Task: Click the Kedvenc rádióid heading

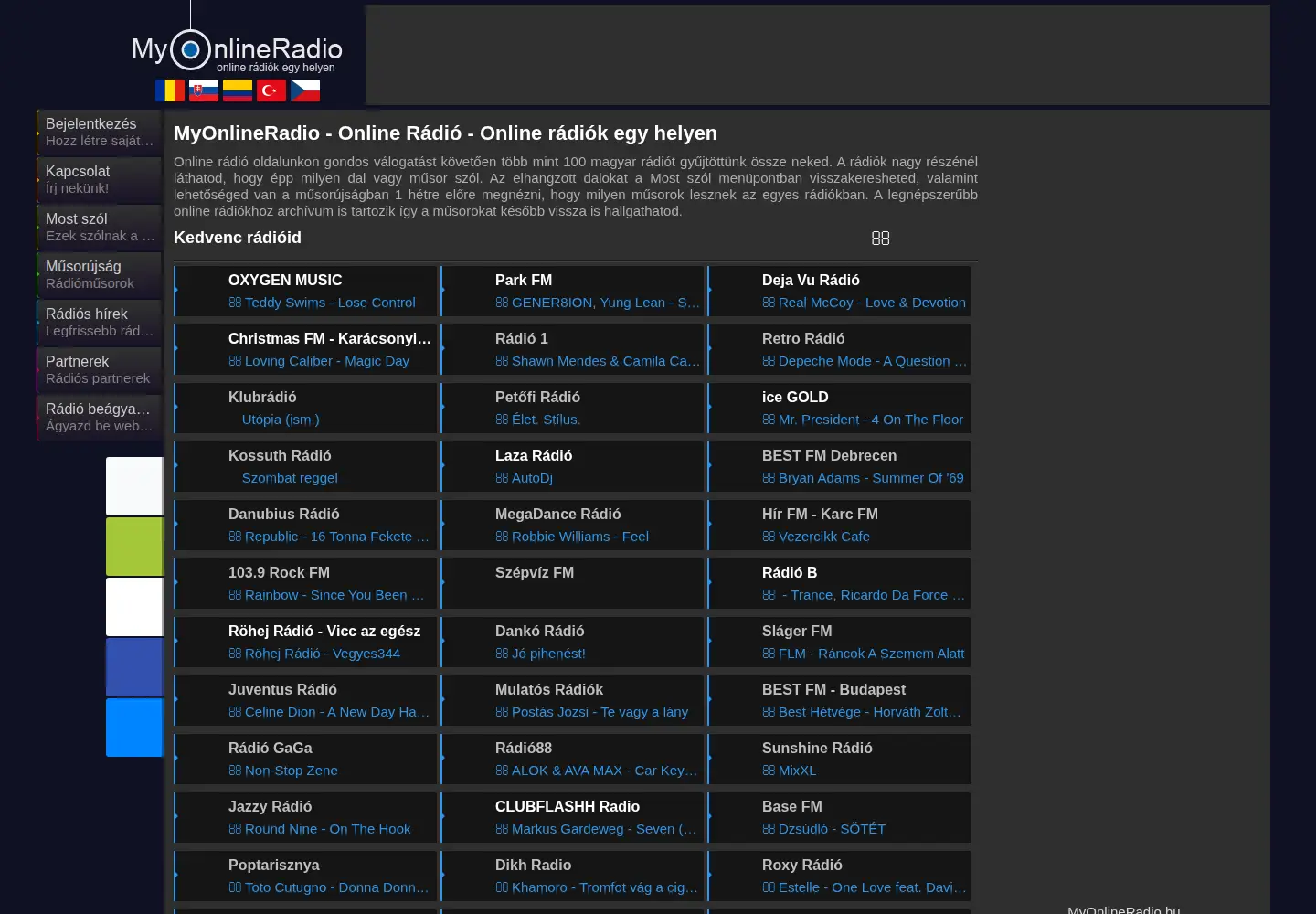Action: point(238,238)
